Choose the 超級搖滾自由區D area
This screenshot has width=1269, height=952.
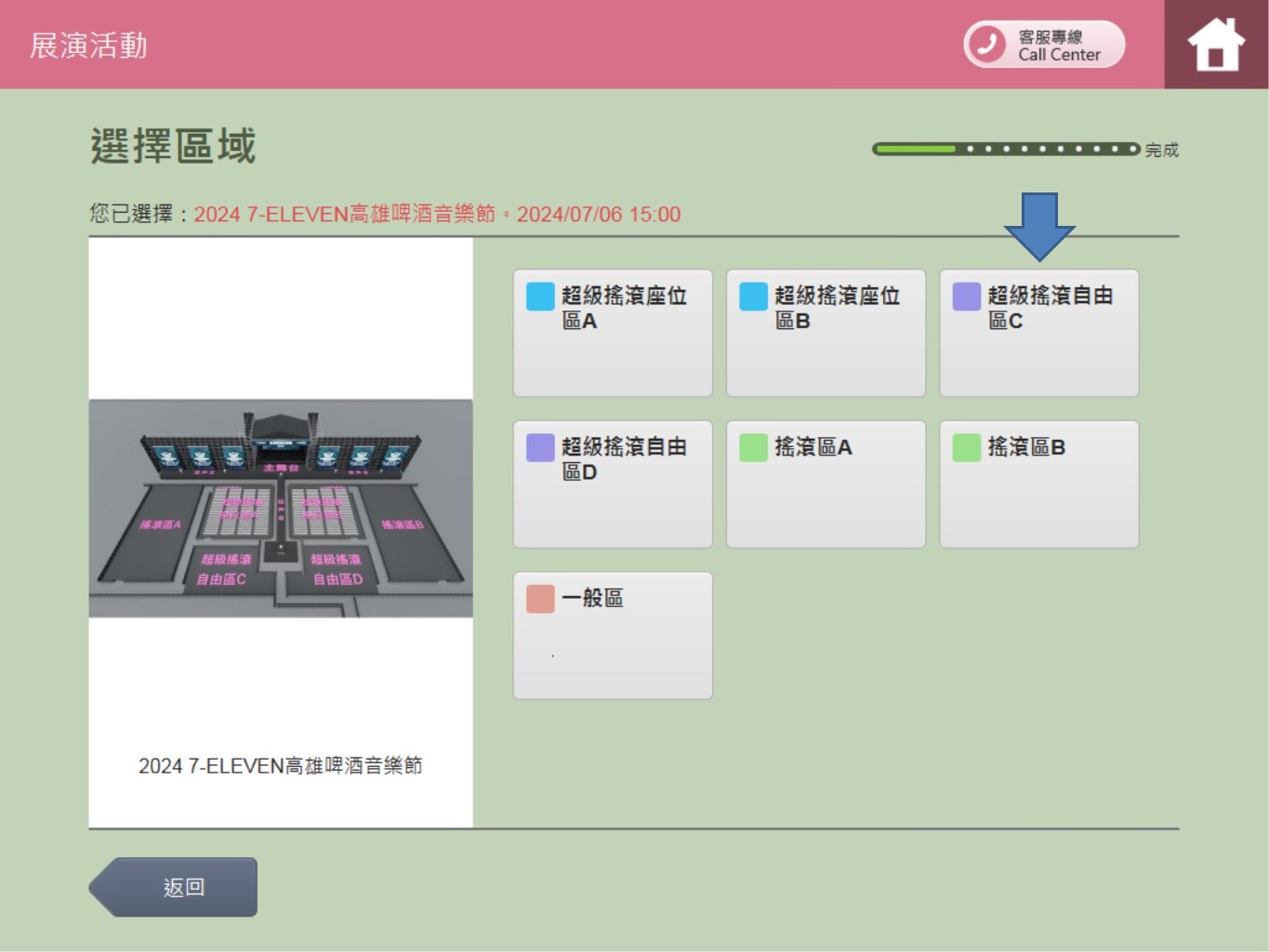pos(613,484)
